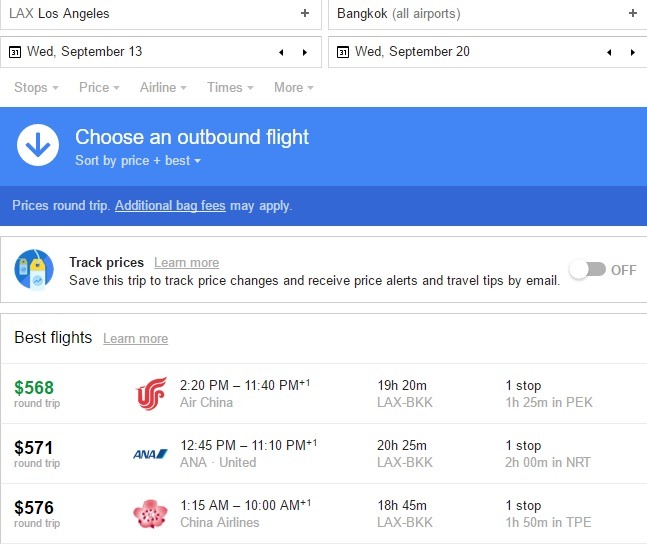Select the $568 Air China flight
Screen dimensions: 647x544
[324, 394]
